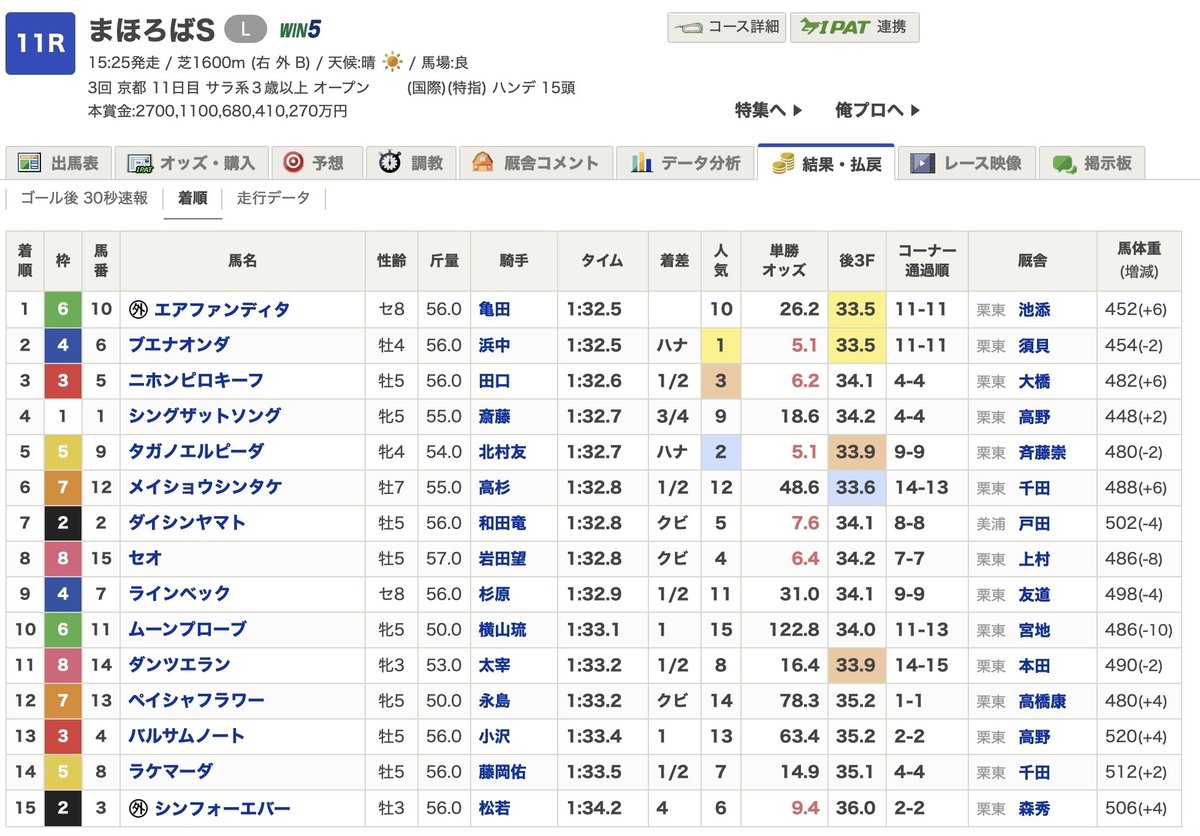Open horse ダイシンヤマト
Viewport: 1200px width, 836px height.
click(x=187, y=523)
